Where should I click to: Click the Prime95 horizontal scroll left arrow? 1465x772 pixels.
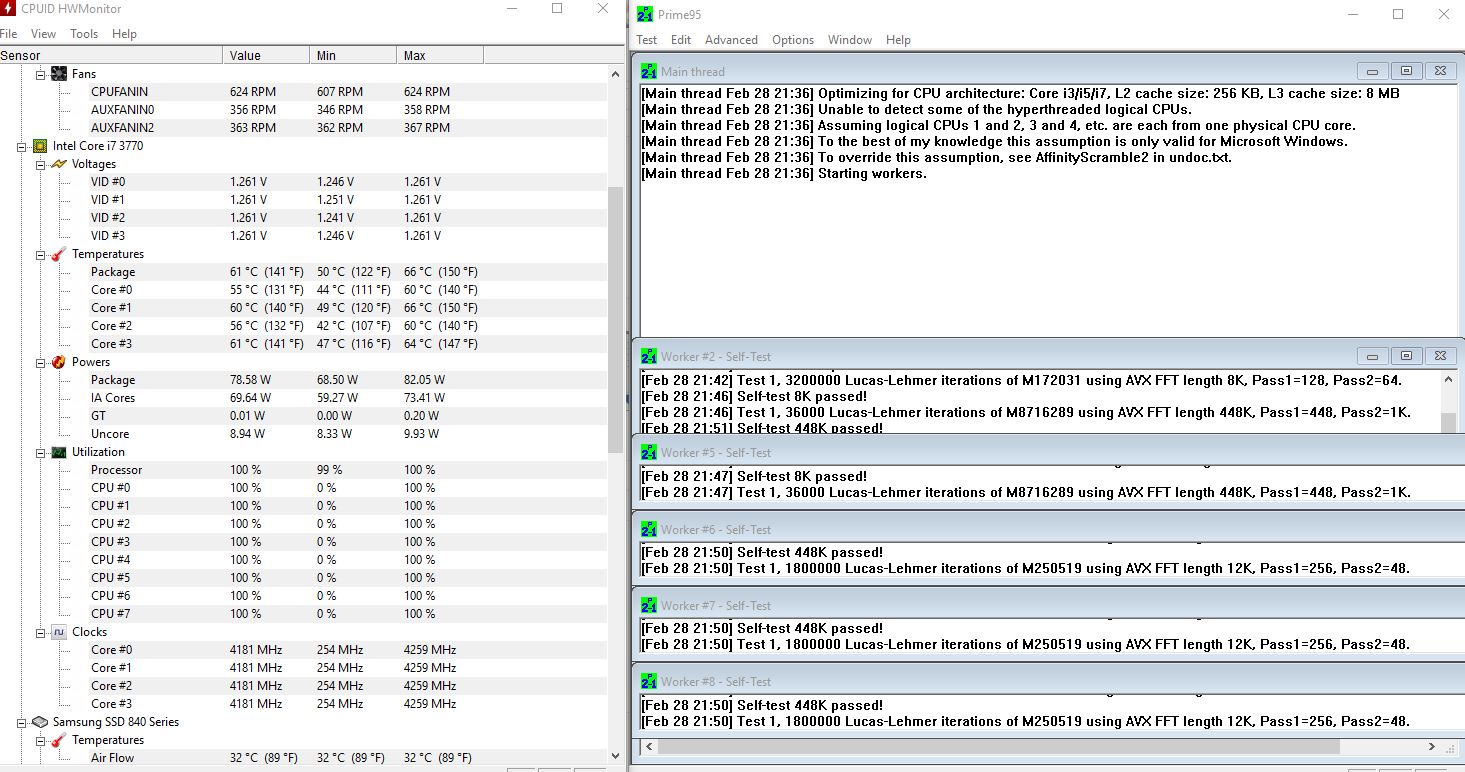pyautogui.click(x=648, y=746)
